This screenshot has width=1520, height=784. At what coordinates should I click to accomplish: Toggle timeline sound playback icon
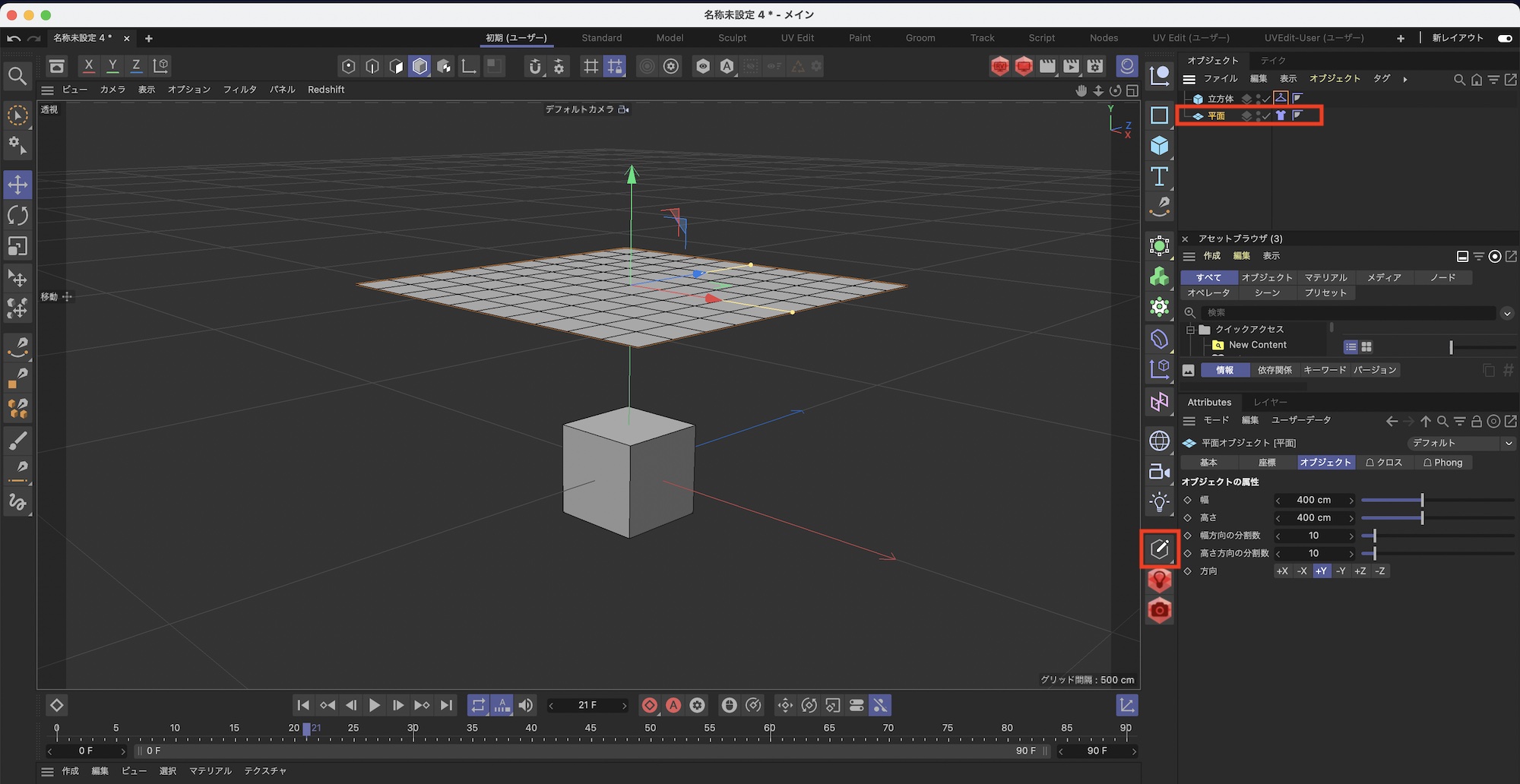point(526,706)
